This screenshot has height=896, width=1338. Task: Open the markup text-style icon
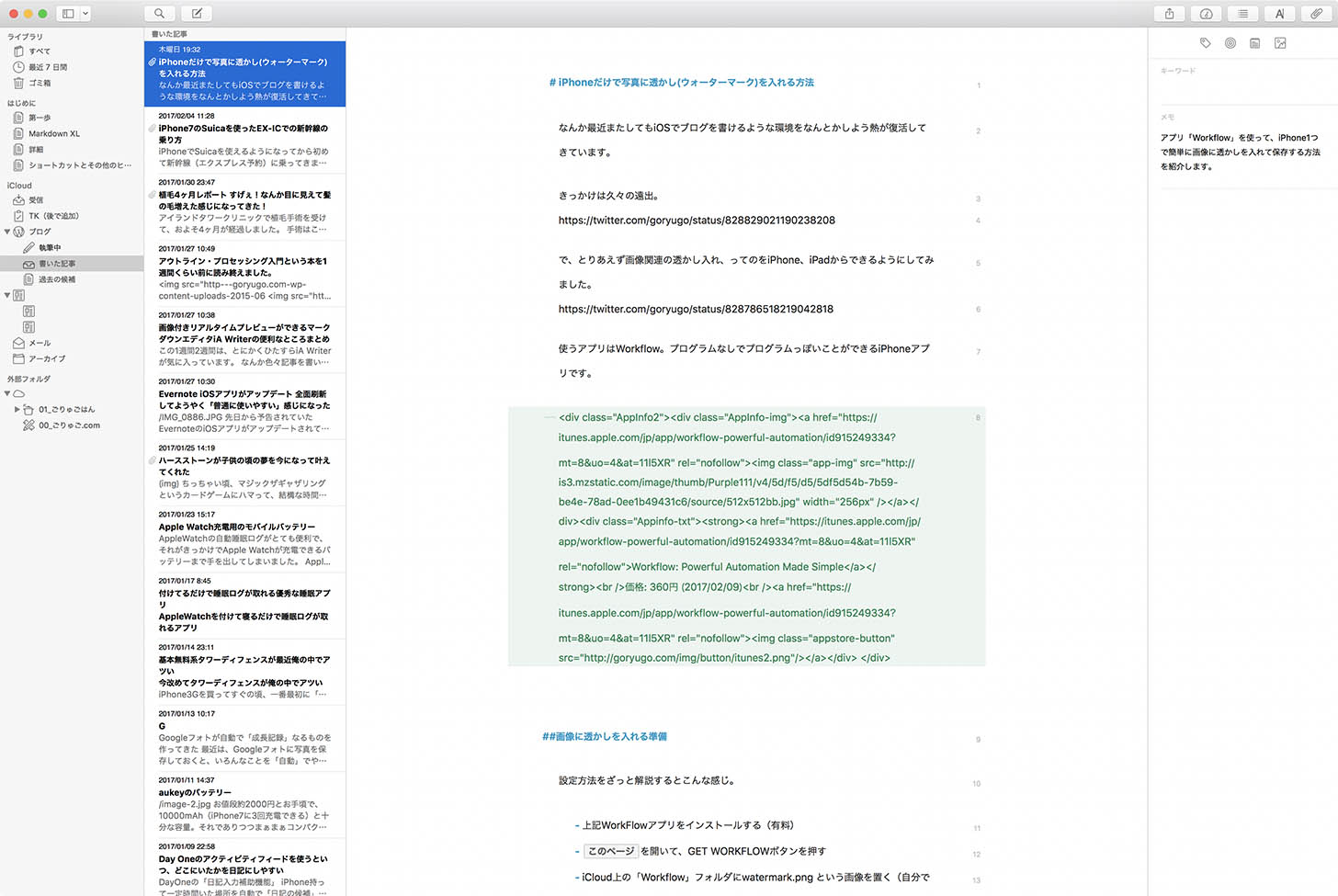tap(1279, 14)
